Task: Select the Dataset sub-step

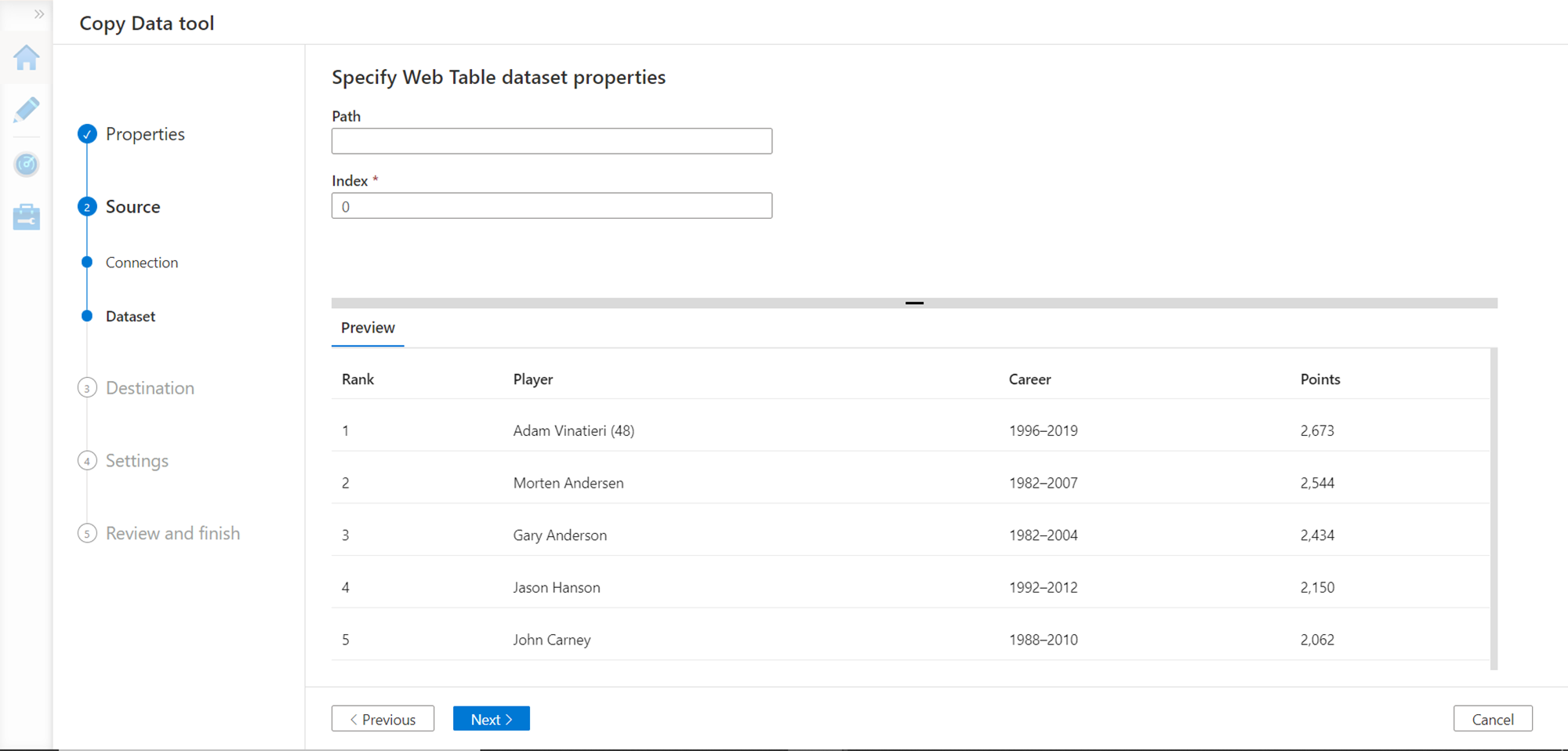Action: point(130,317)
